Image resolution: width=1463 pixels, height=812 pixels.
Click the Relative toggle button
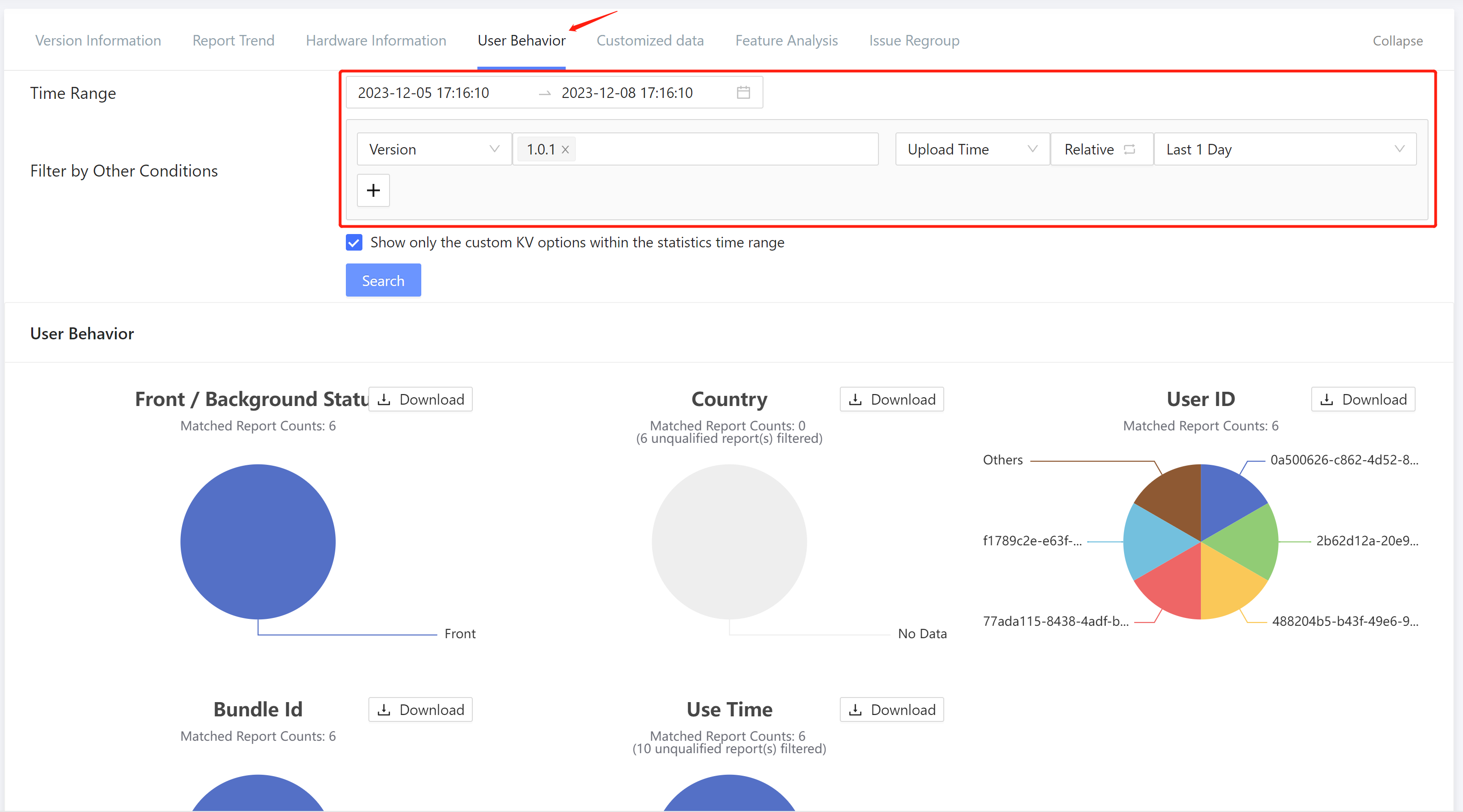[1102, 149]
